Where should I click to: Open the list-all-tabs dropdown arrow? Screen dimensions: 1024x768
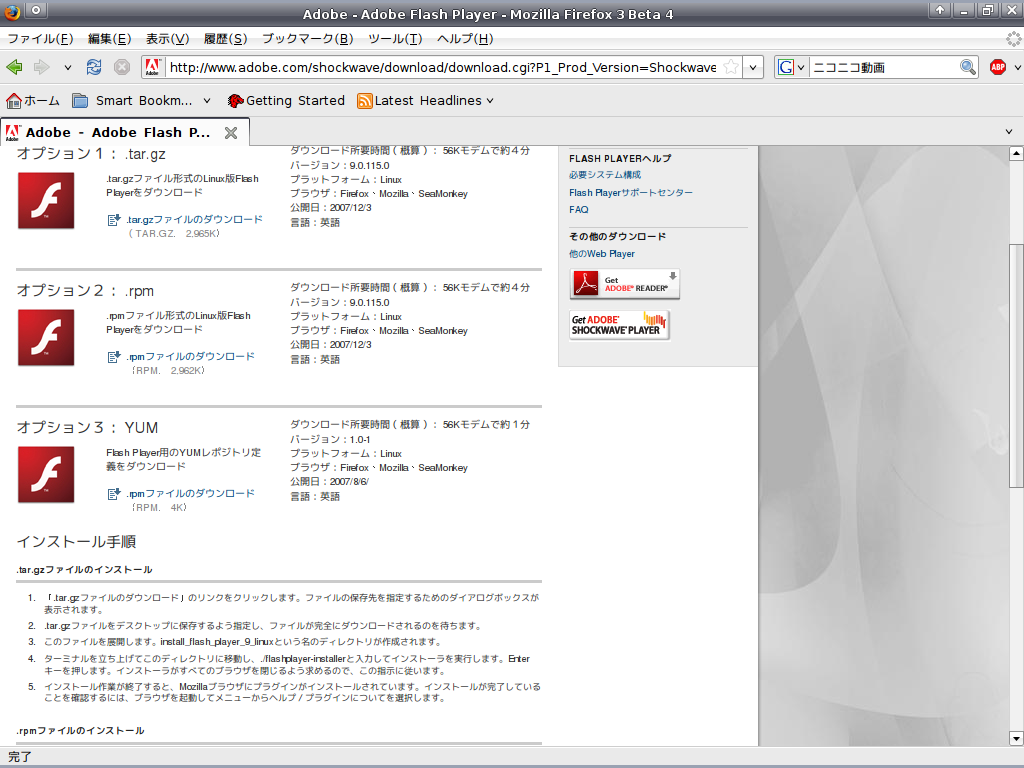1009,132
